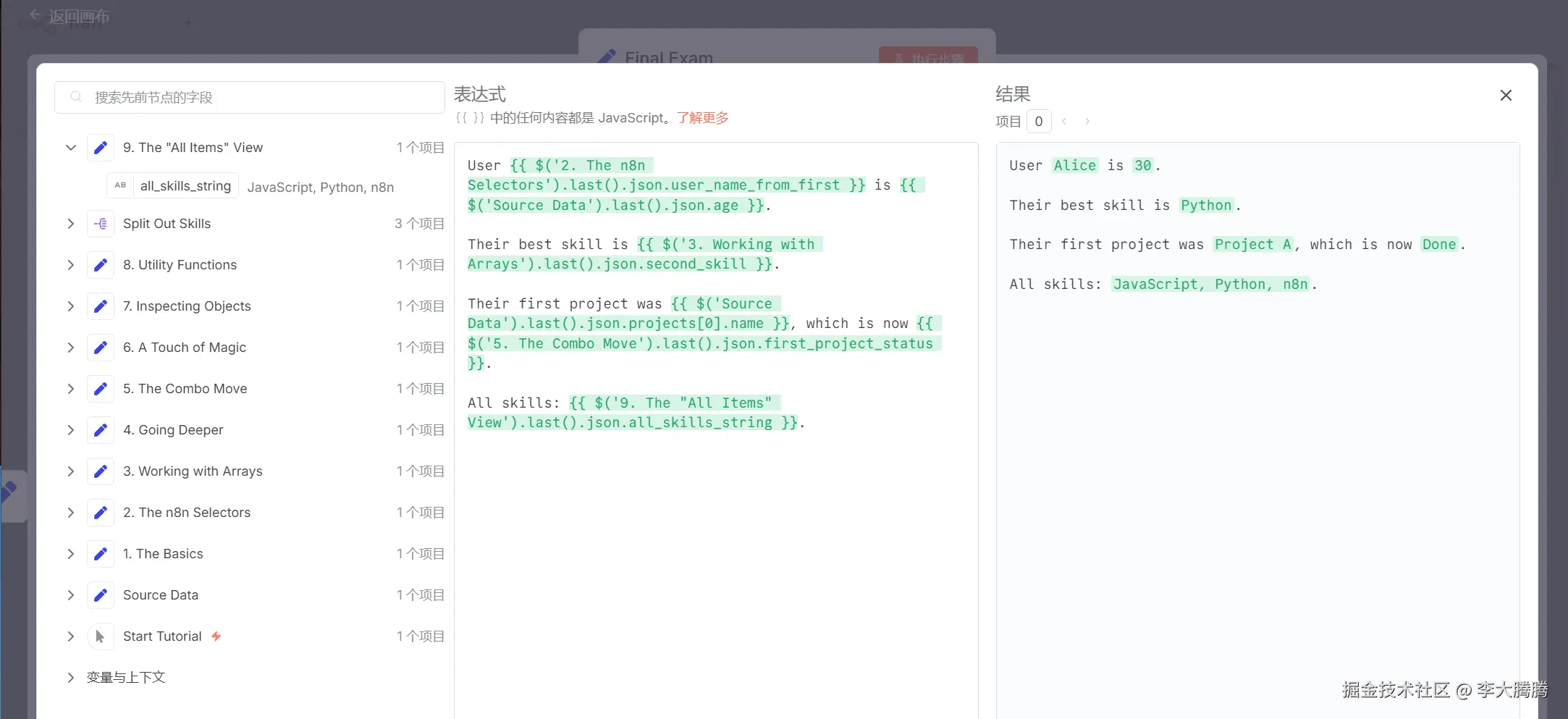Click the pencil icon beside 2. The n8n Selectors

click(x=101, y=513)
